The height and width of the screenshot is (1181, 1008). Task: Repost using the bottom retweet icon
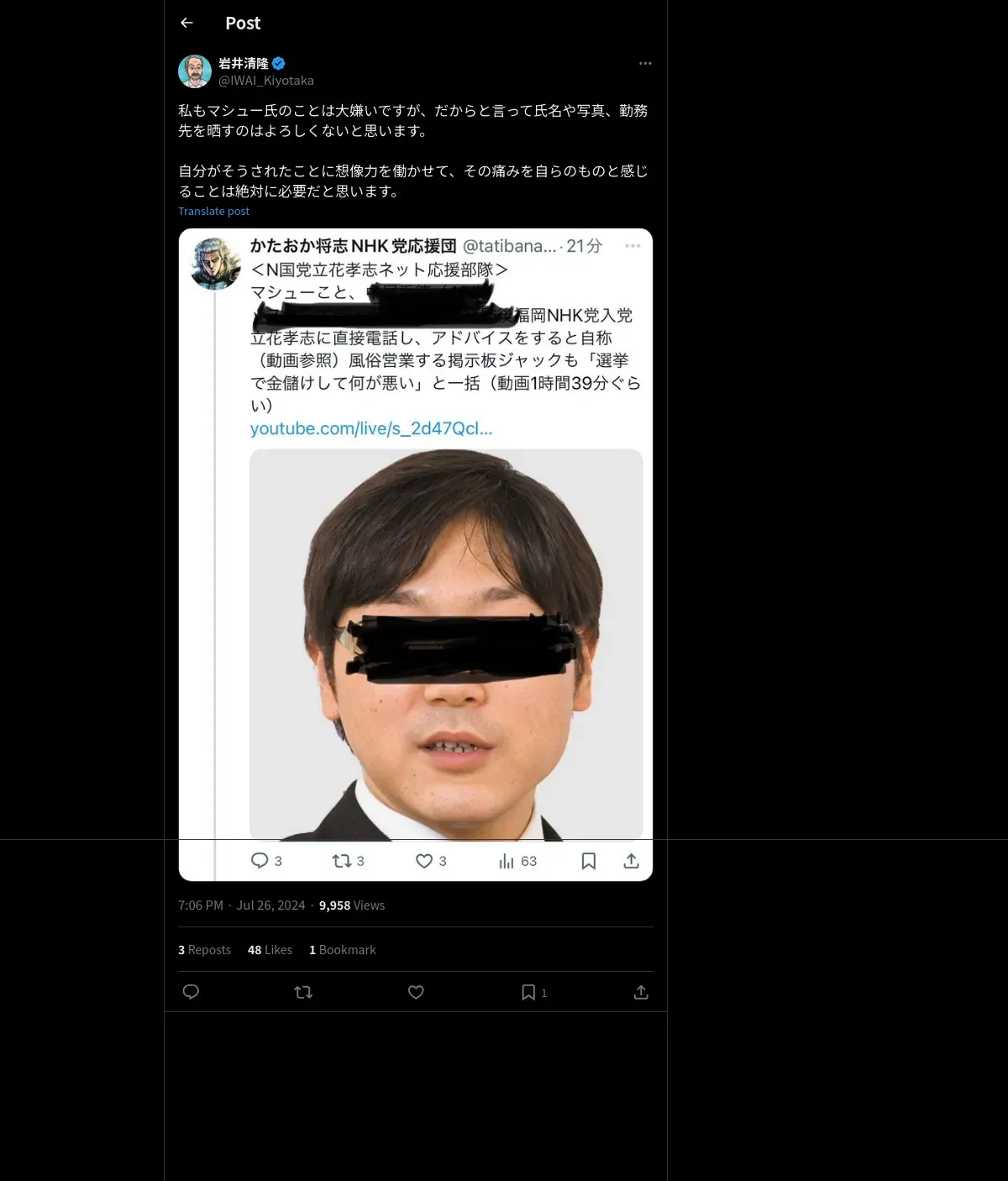point(303,992)
